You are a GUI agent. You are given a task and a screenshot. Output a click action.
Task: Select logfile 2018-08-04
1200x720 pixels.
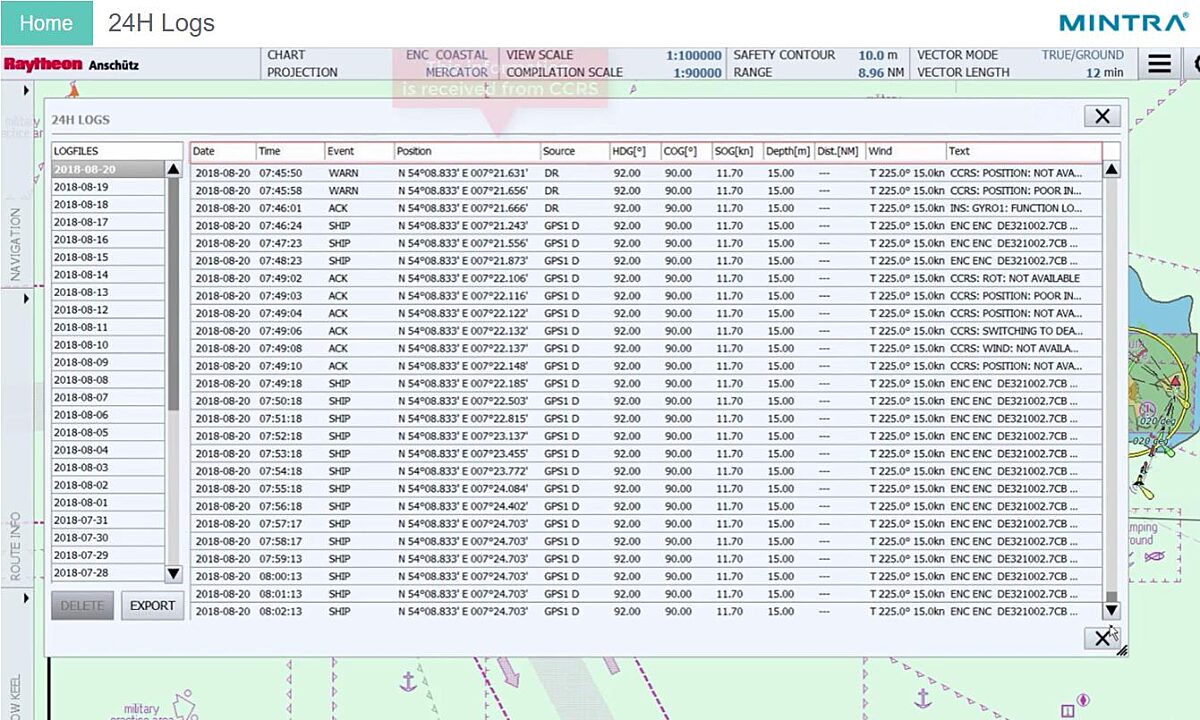click(x=108, y=450)
